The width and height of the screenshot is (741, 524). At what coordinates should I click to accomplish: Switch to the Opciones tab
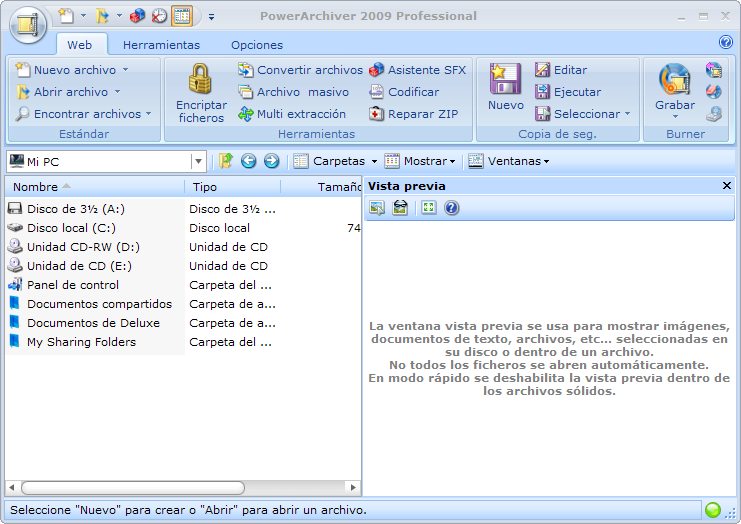[x=256, y=45]
